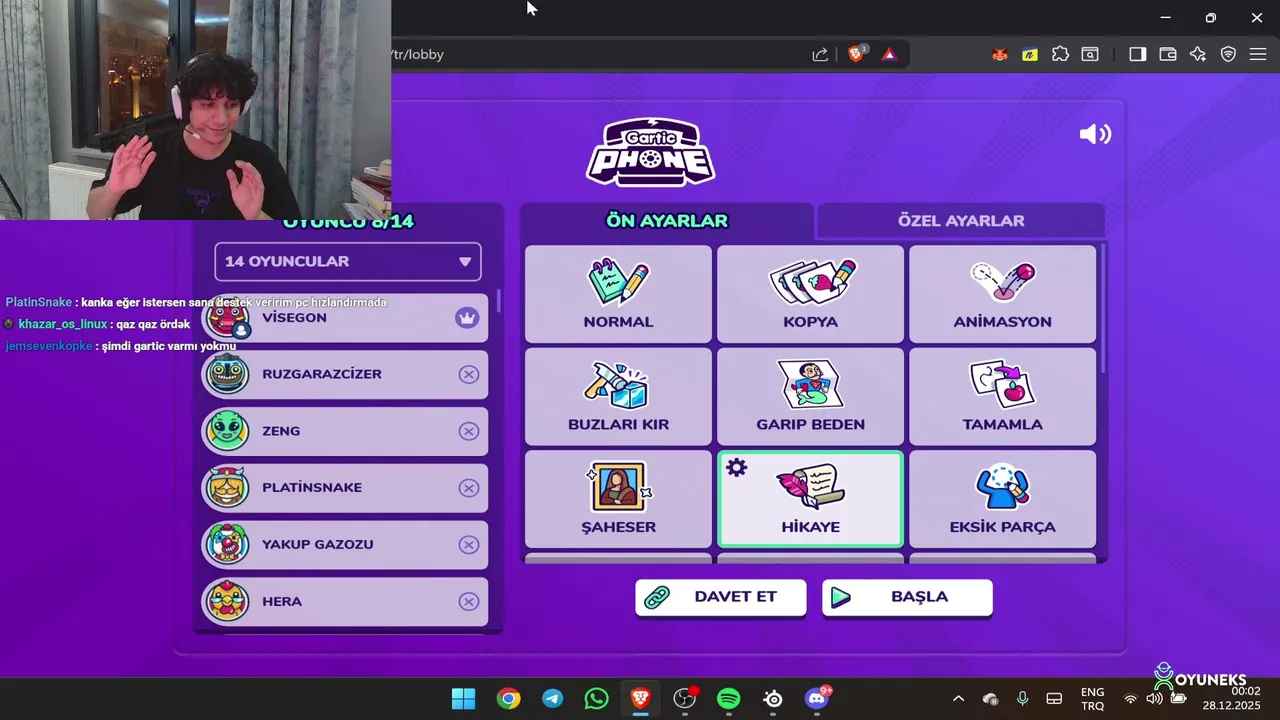Screen dimensions: 1280x720
Task: Open Brave Rewards triangle icon
Action: pyautogui.click(x=889, y=54)
